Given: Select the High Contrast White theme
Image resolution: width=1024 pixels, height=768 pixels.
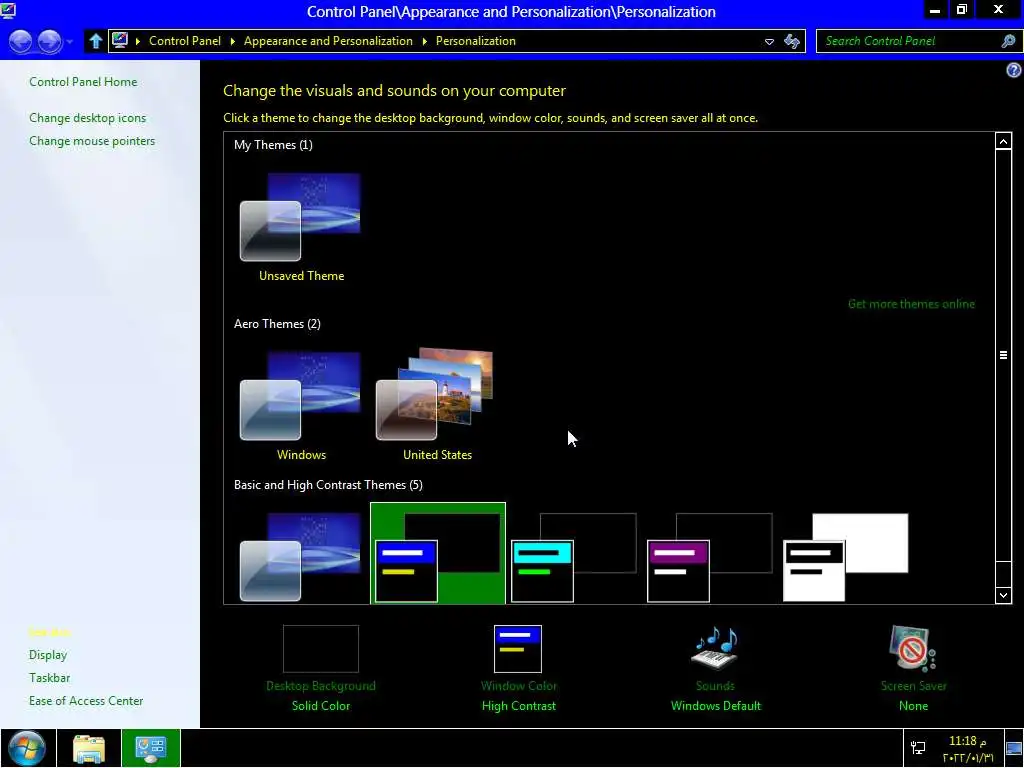Looking at the screenshot, I should pos(845,557).
